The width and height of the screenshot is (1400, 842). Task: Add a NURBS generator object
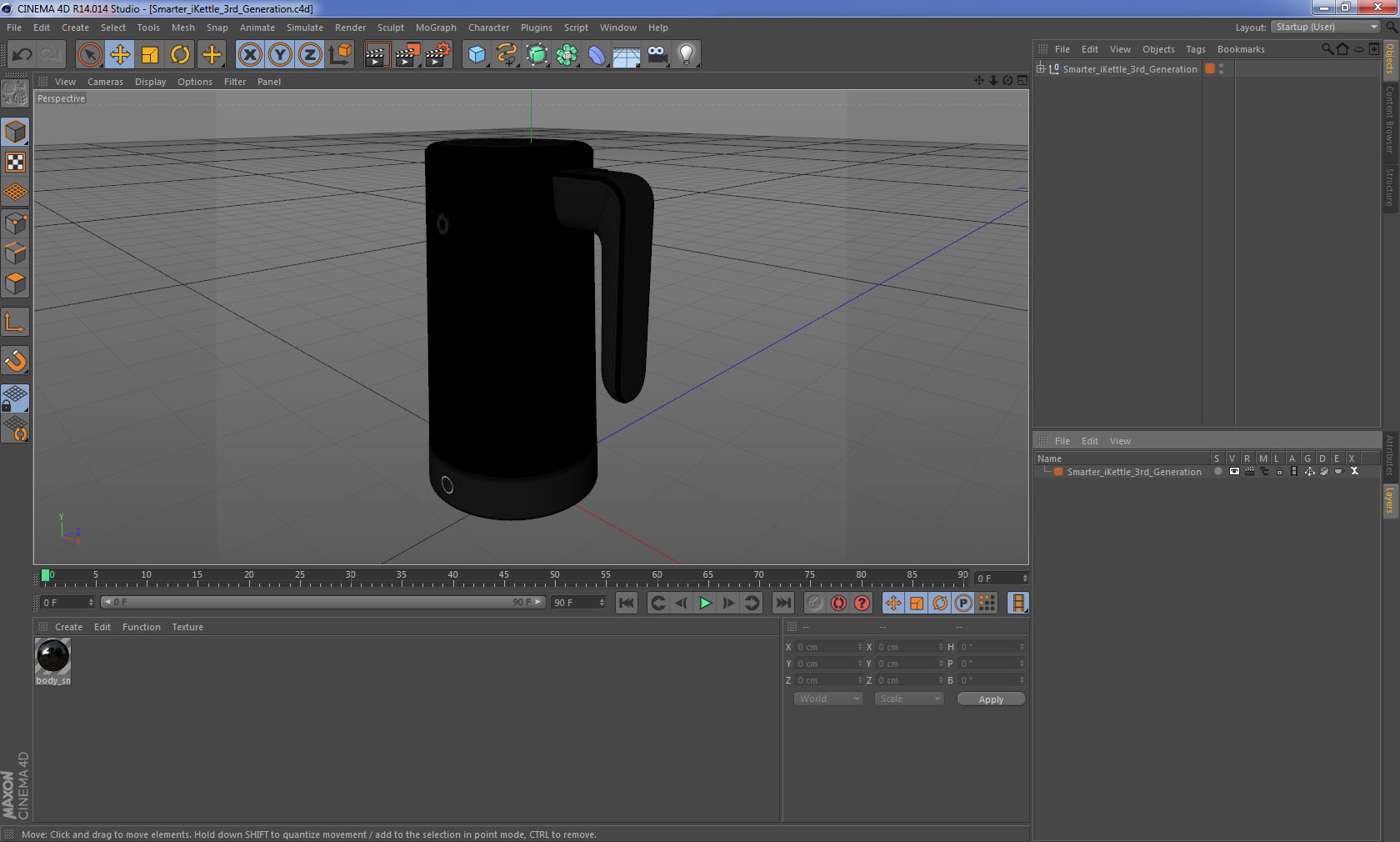click(x=537, y=55)
